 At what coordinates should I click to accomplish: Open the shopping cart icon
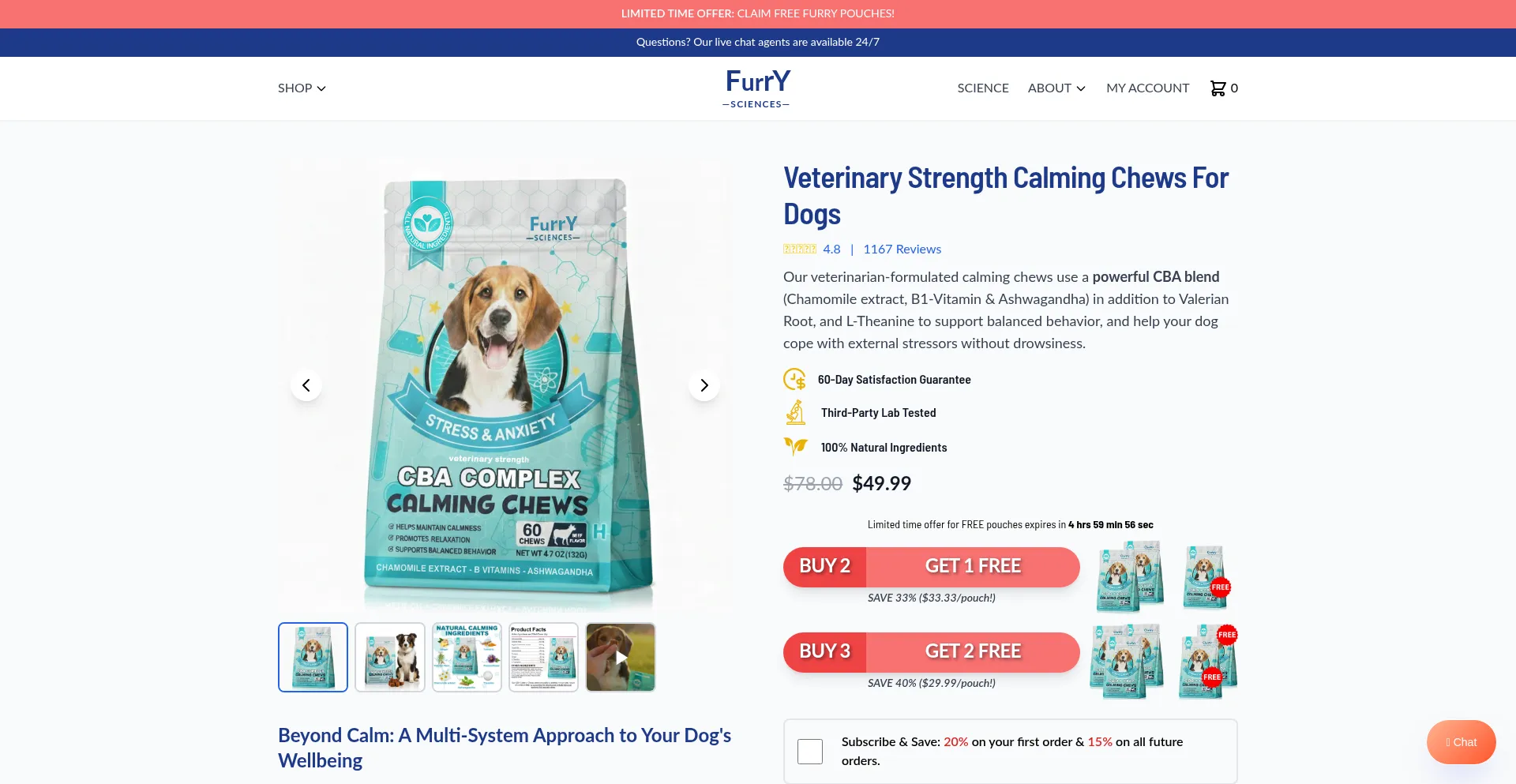coord(1218,88)
